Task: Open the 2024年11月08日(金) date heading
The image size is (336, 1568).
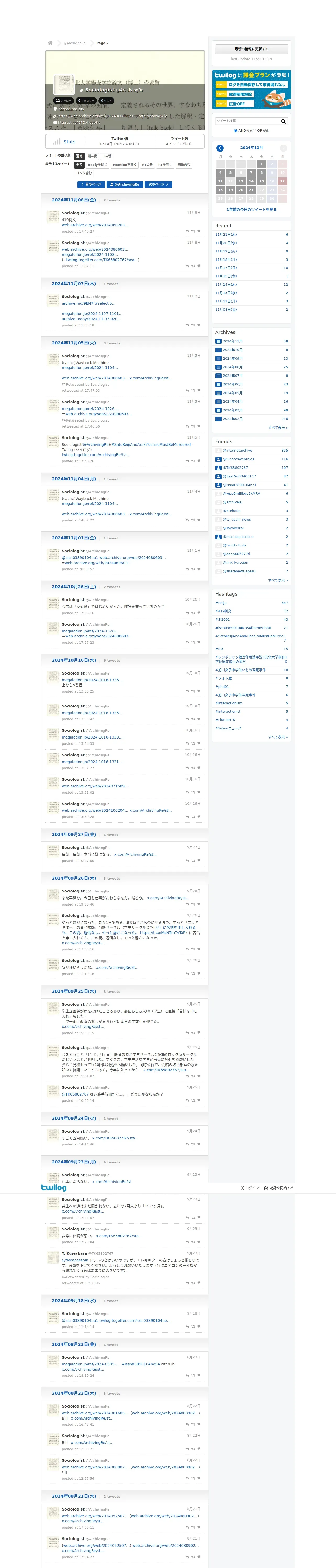Action: (x=74, y=200)
